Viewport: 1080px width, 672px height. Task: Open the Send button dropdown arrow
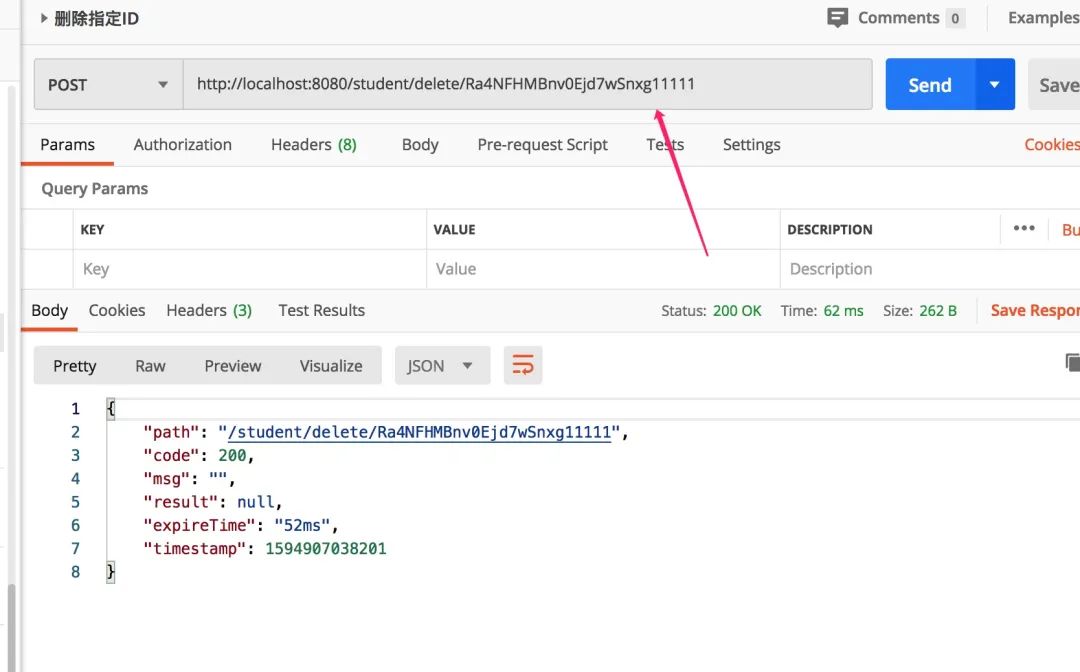995,85
